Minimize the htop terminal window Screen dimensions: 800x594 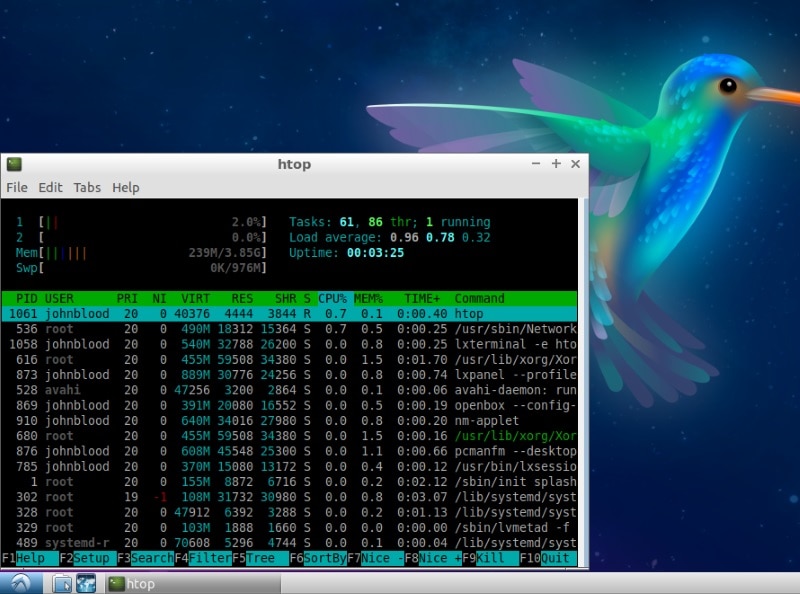(536, 164)
